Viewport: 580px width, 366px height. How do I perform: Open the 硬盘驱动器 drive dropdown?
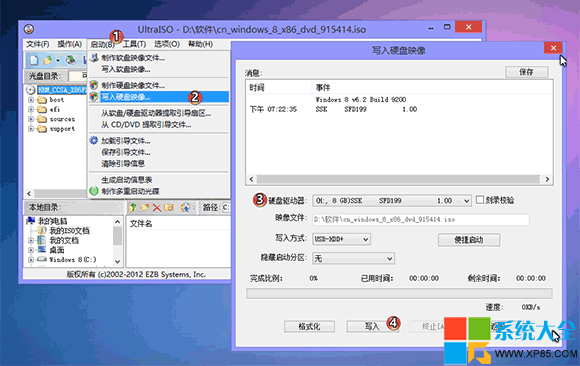pyautogui.click(x=466, y=201)
